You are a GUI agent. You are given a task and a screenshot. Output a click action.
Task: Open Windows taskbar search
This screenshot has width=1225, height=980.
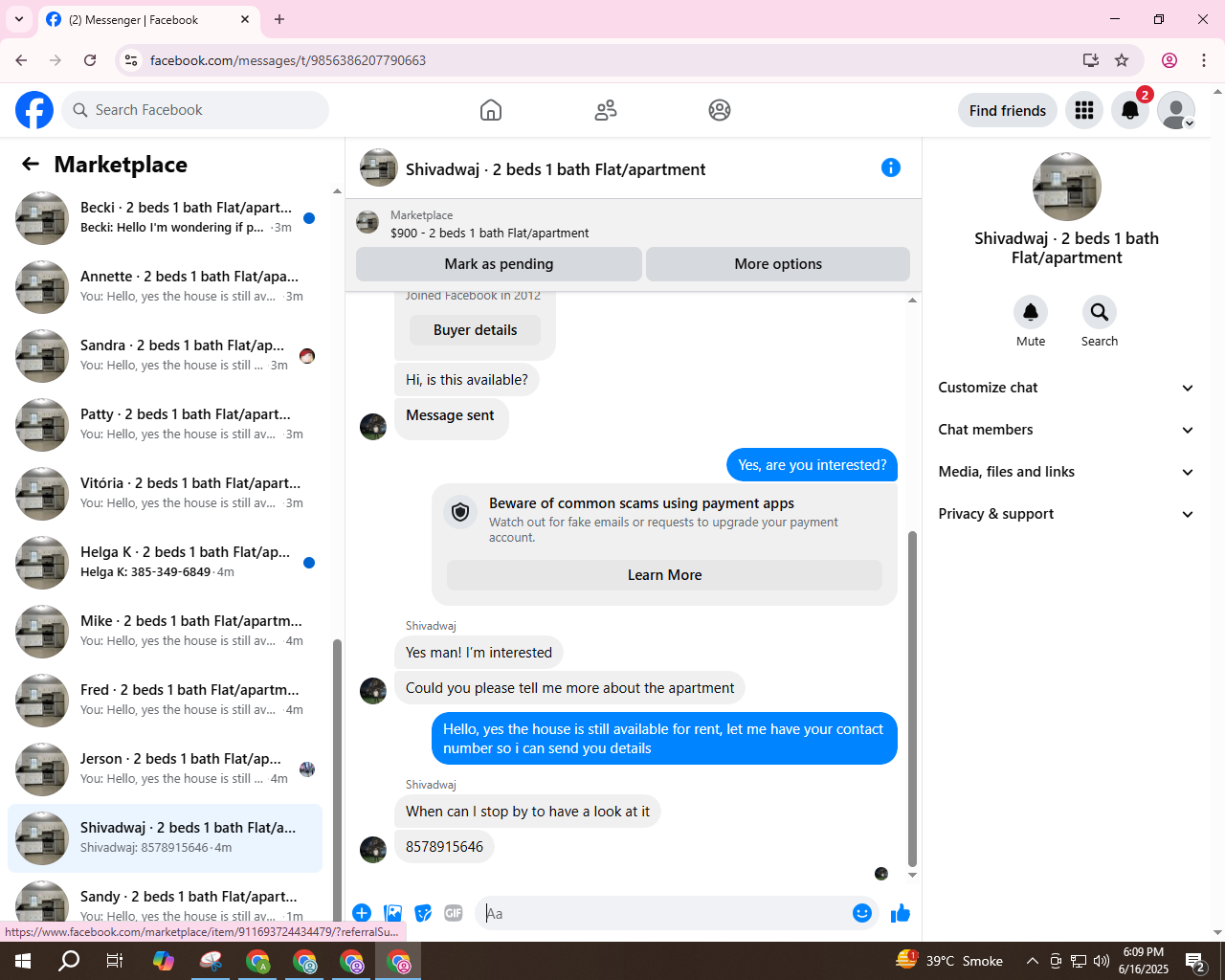69,961
